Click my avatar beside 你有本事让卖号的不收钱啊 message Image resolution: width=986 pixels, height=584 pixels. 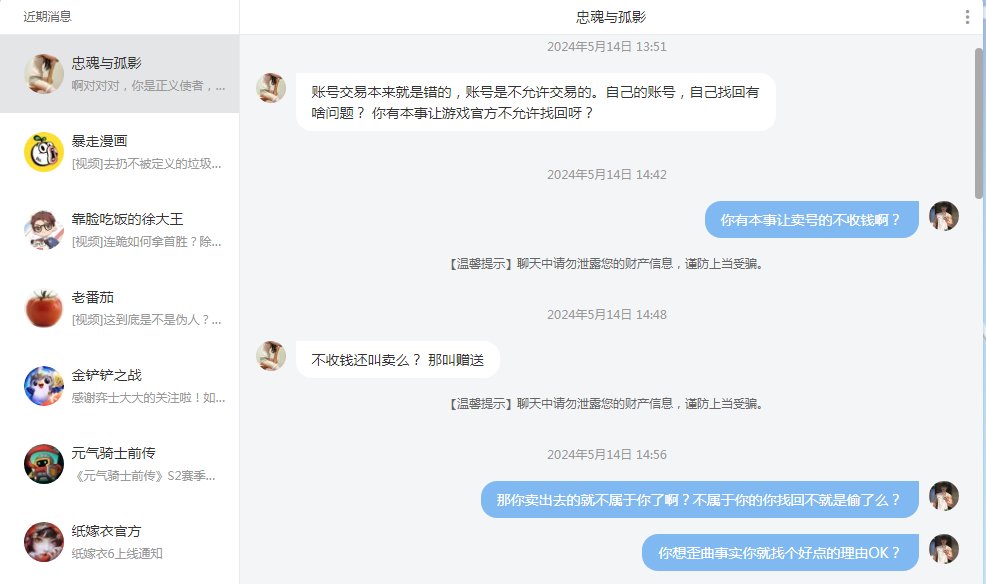944,216
